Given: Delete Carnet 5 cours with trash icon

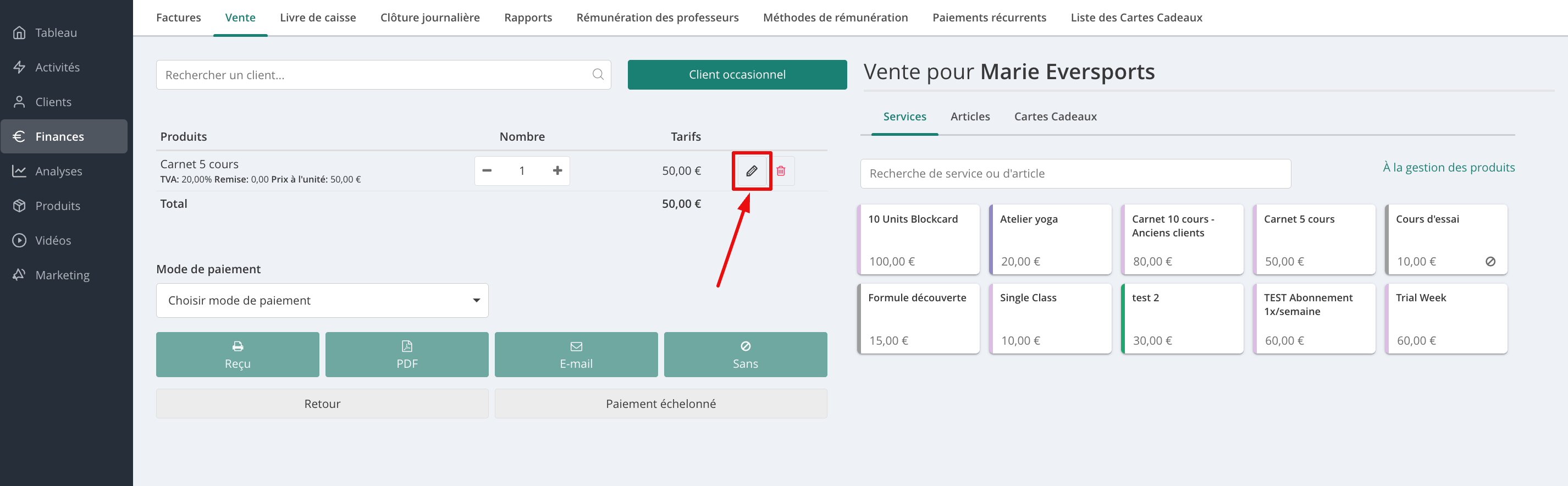Looking at the screenshot, I should tap(781, 171).
